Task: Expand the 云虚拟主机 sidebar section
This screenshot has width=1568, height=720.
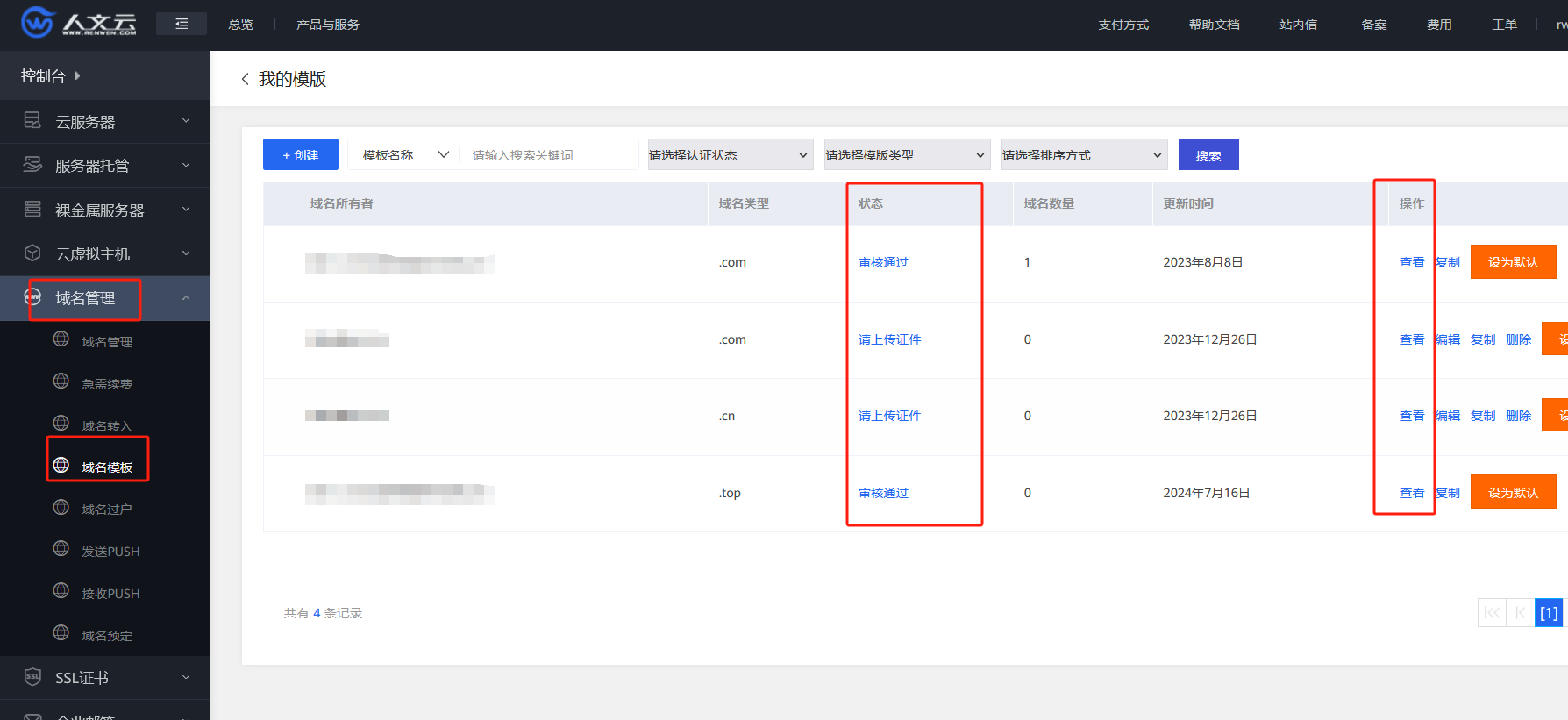Action: click(x=186, y=253)
